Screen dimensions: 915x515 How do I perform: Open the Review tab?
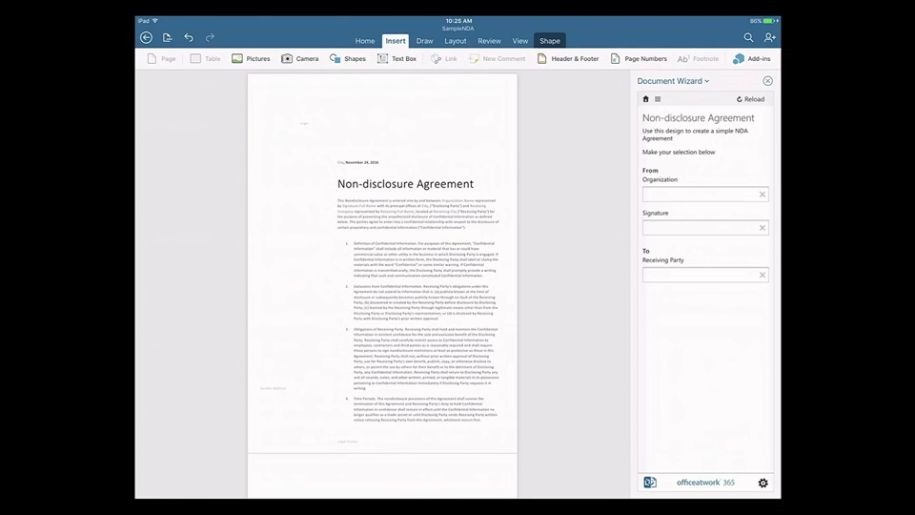coord(489,41)
